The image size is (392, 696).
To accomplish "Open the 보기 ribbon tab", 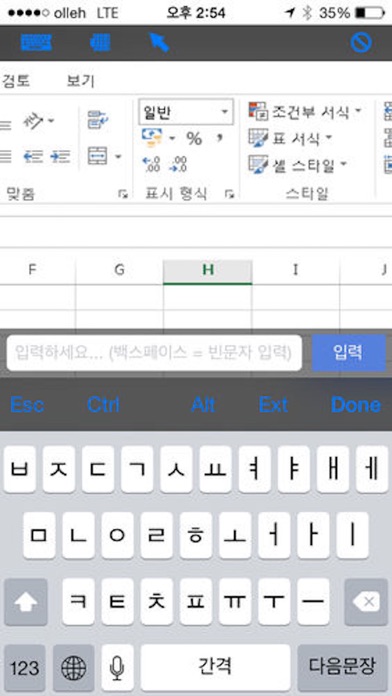I will click(x=80, y=81).
